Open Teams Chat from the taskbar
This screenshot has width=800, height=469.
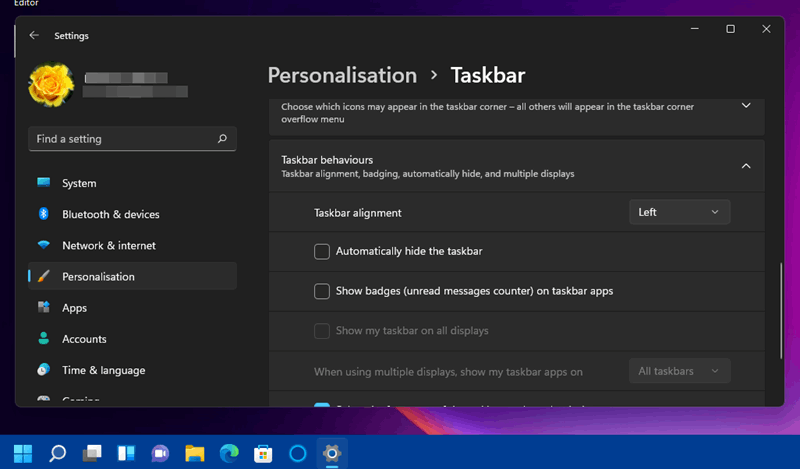(160, 453)
